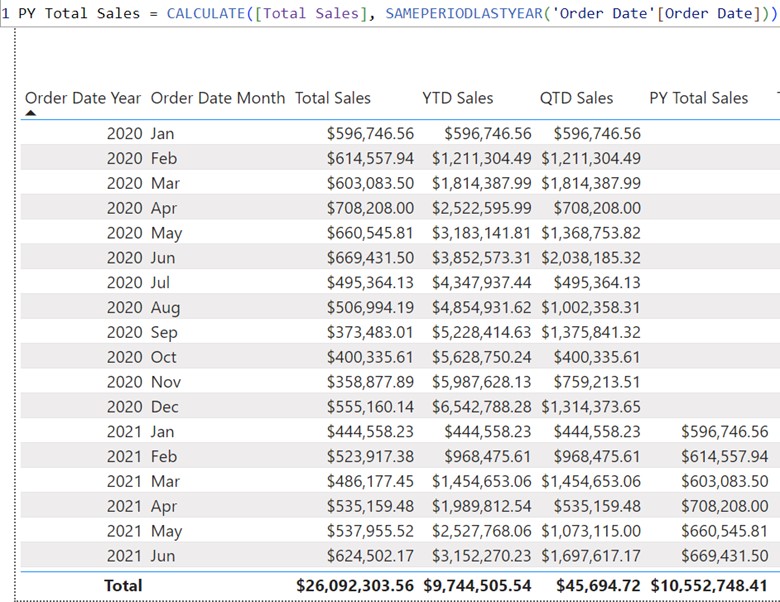This screenshot has width=780, height=602.
Task: Sort table by Total Sales column header
Action: (332, 98)
